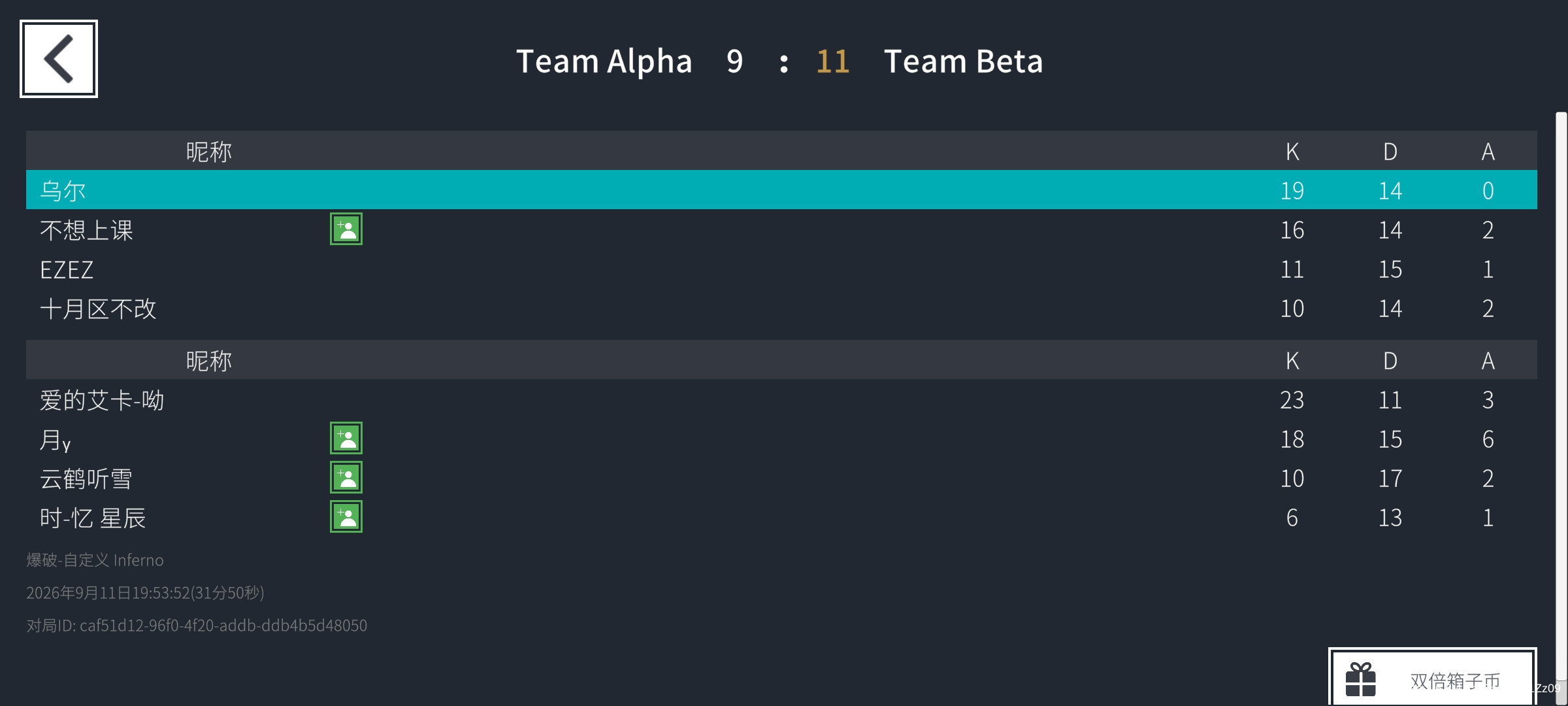Select player row 爱的艾卡-呦

tap(781, 399)
